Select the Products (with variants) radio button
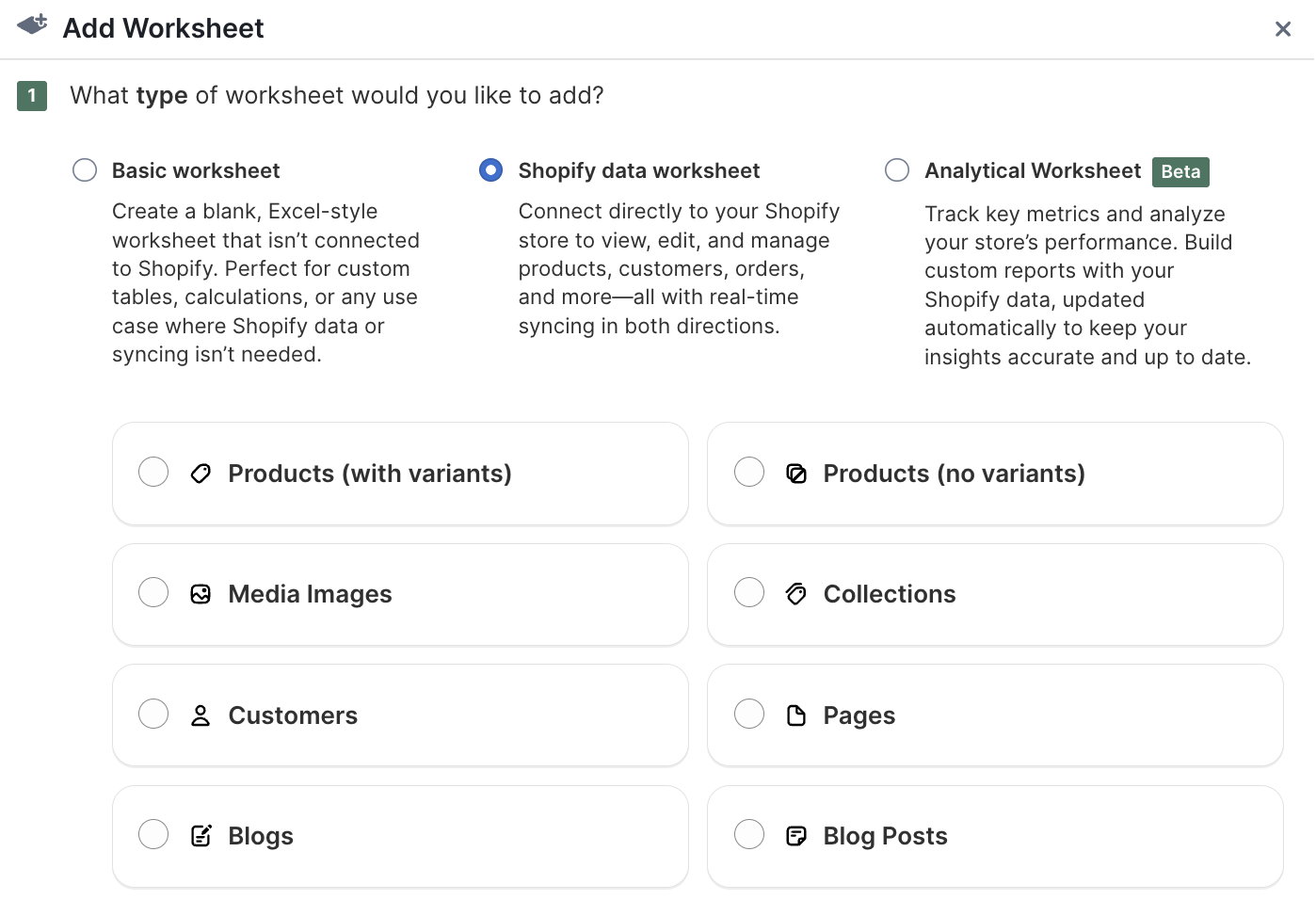The height and width of the screenshot is (900, 1316). pos(153,472)
